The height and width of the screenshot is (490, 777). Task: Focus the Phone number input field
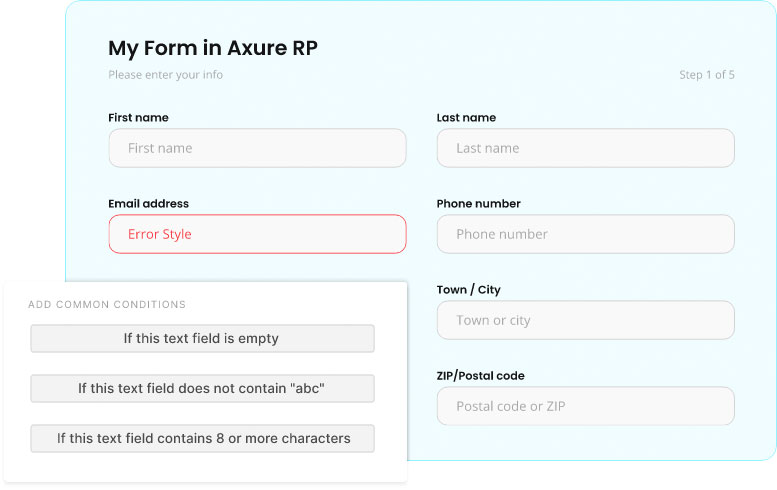point(585,234)
